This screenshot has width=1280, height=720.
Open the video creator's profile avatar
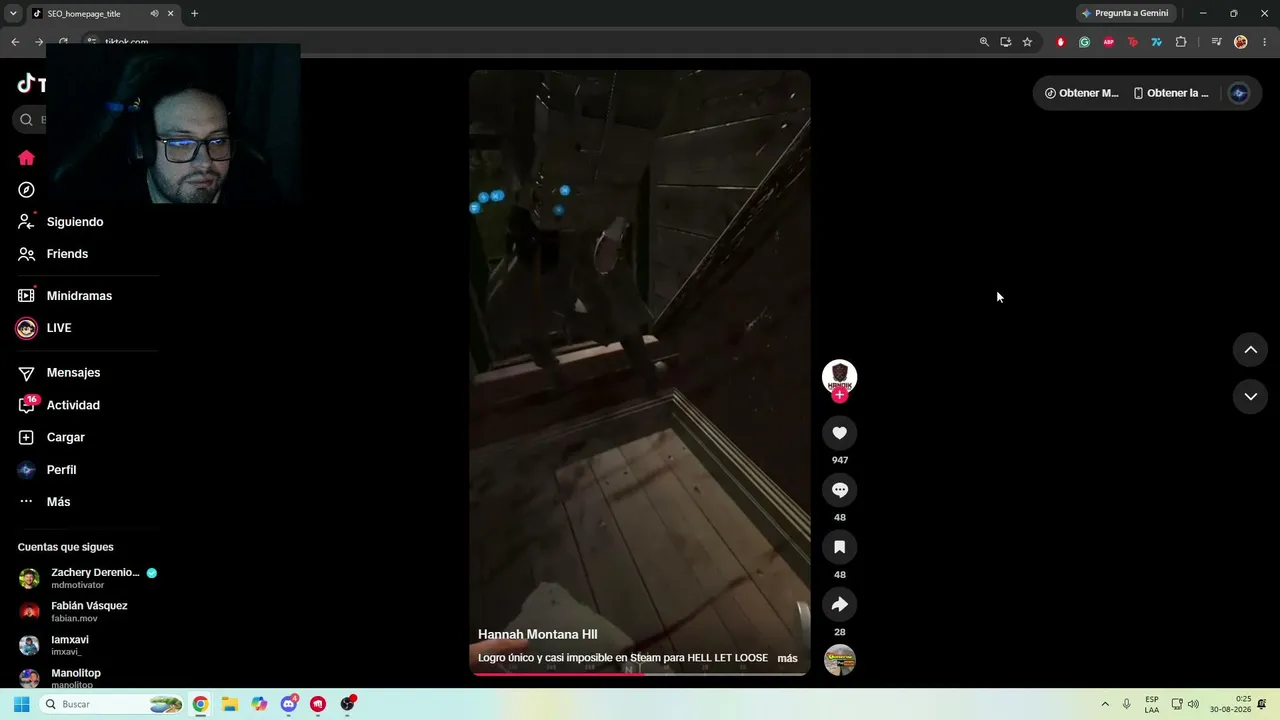pyautogui.click(x=840, y=376)
